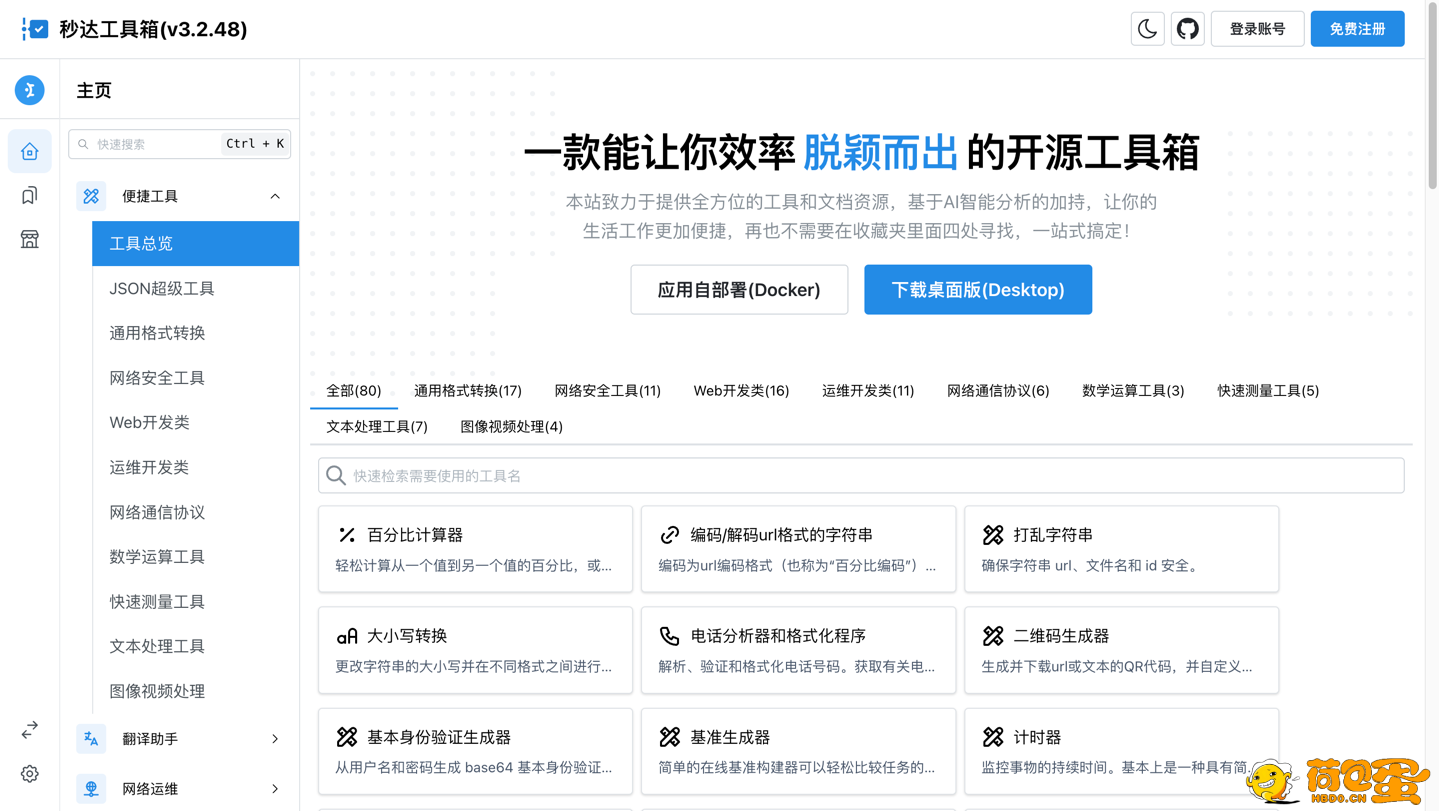The height and width of the screenshot is (811, 1439).
Task: Open 快速测量工具 in sidebar
Action: tap(196, 602)
